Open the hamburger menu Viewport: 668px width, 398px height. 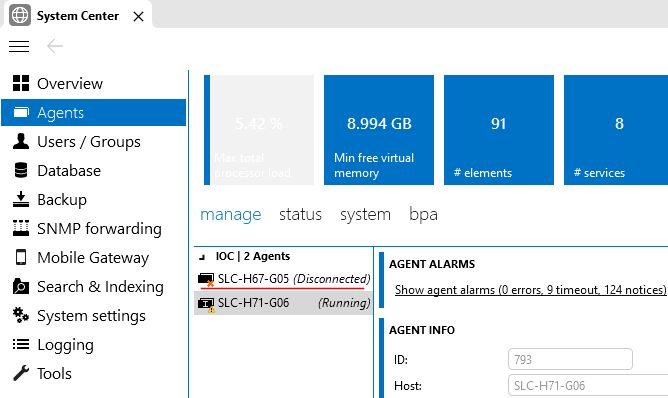[x=19, y=46]
